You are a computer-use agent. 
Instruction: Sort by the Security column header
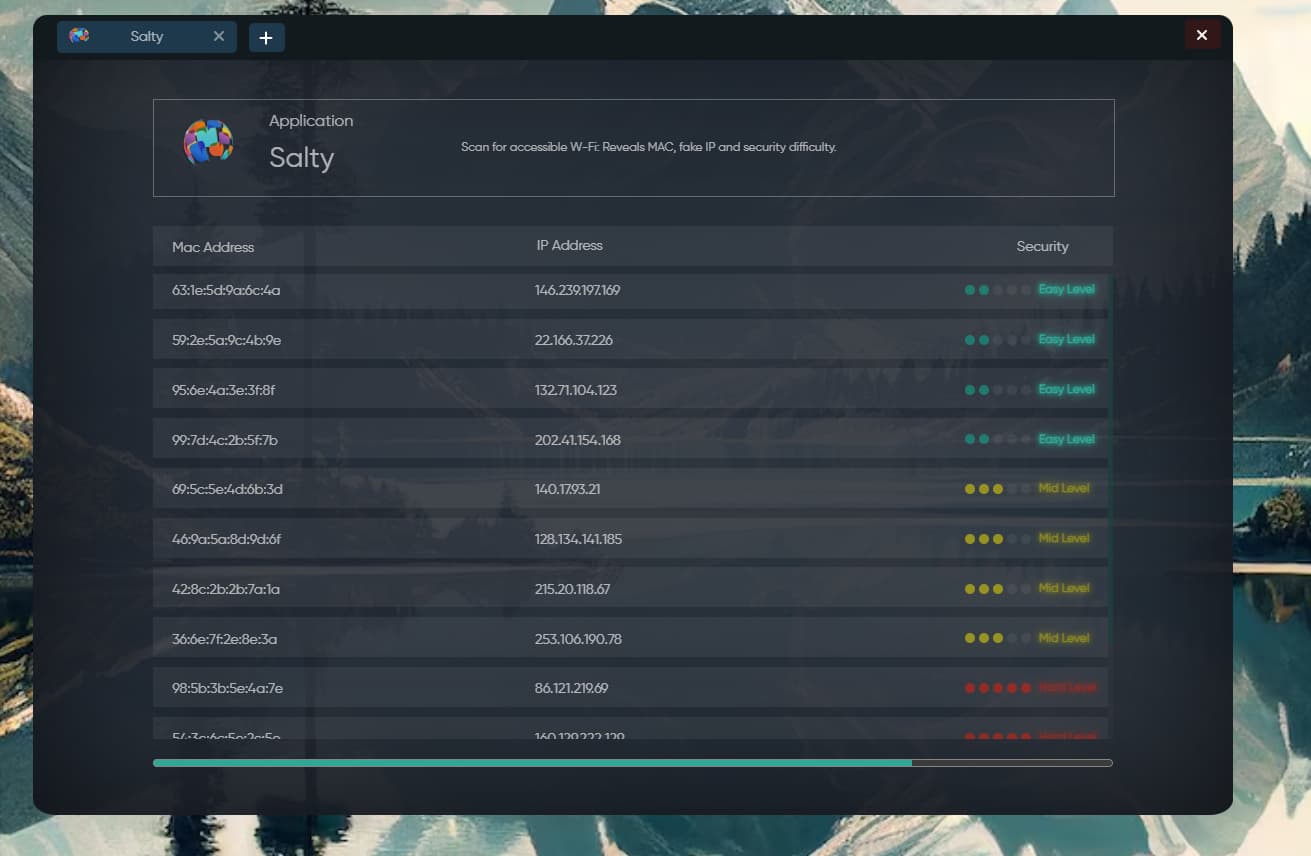point(1042,246)
